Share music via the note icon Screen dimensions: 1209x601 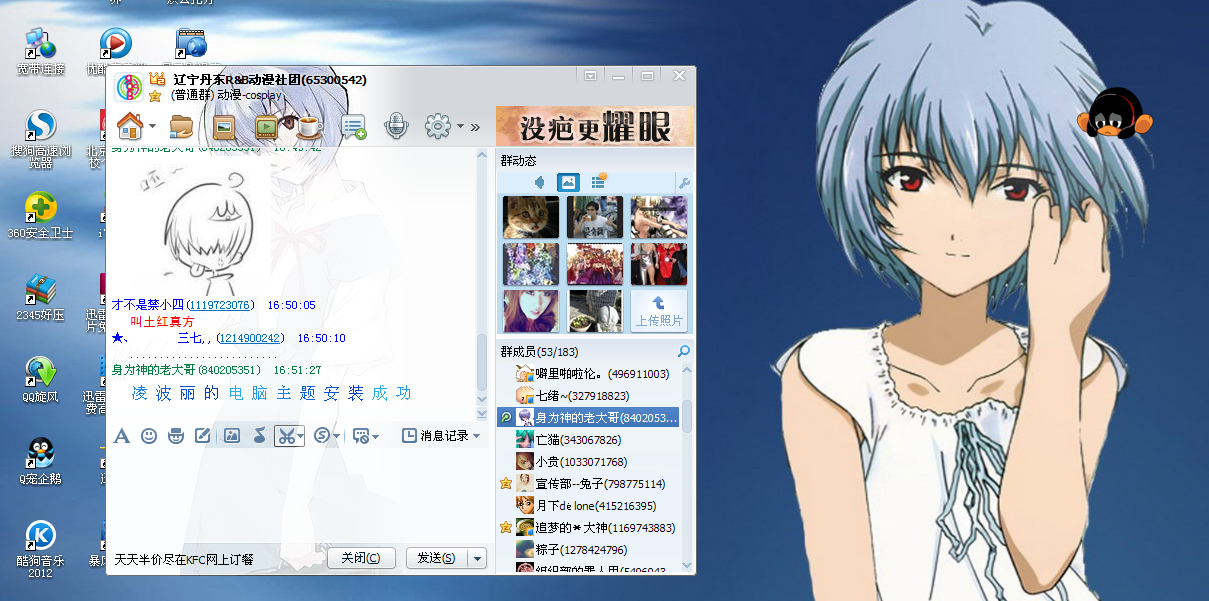[x=259, y=436]
